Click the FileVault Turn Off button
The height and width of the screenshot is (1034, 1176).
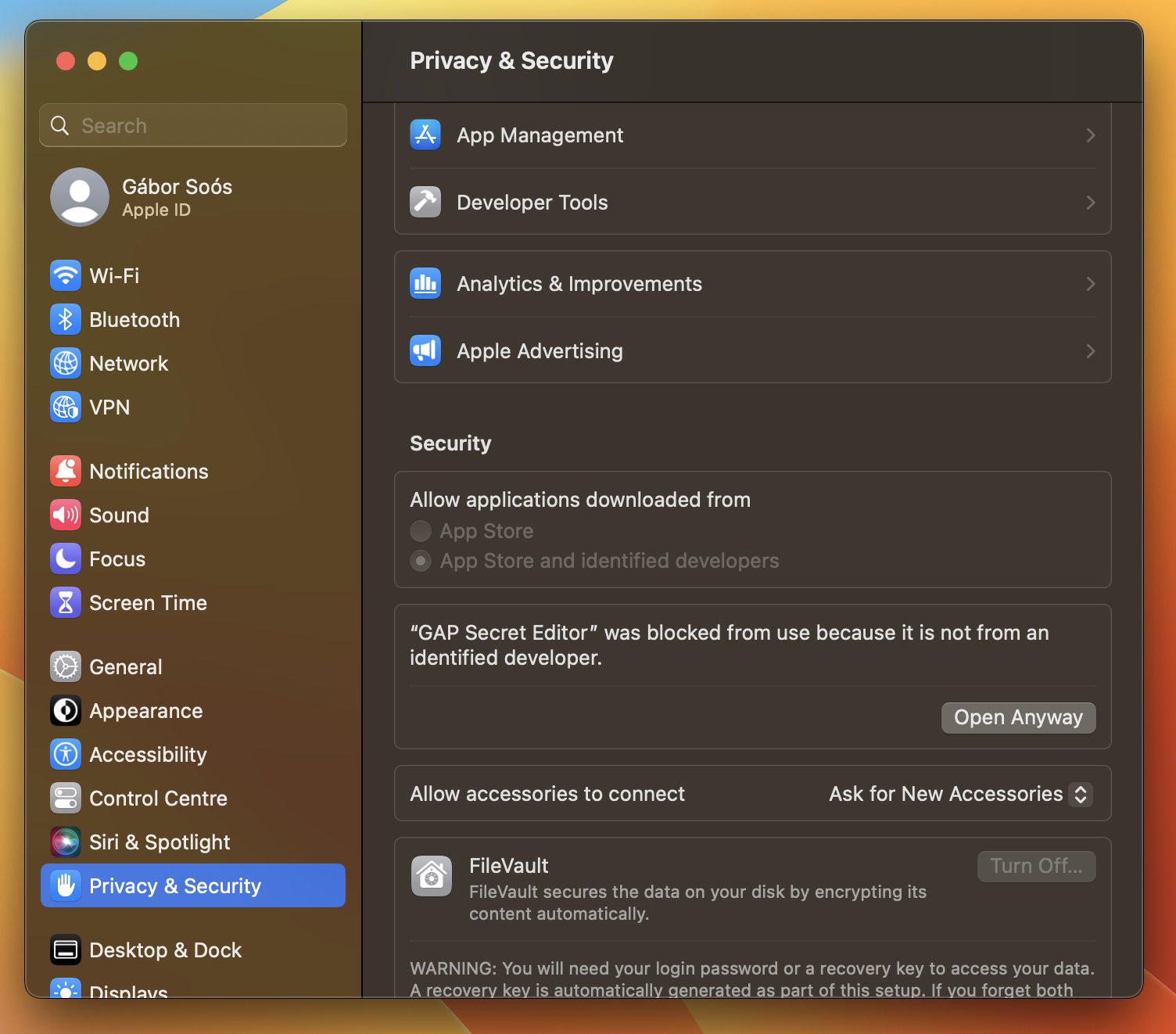click(1036, 866)
